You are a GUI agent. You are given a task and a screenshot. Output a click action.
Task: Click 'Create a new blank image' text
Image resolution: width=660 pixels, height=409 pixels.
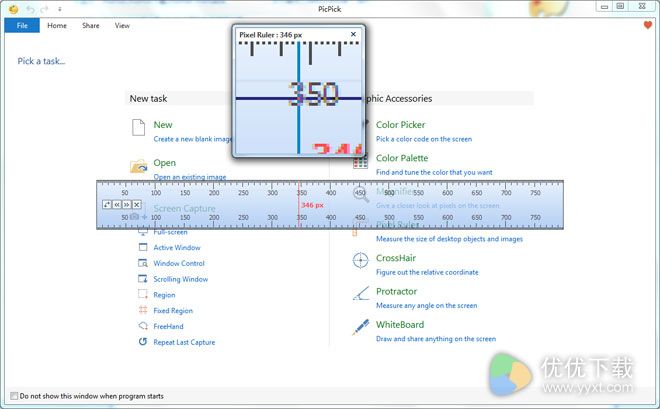click(x=193, y=139)
